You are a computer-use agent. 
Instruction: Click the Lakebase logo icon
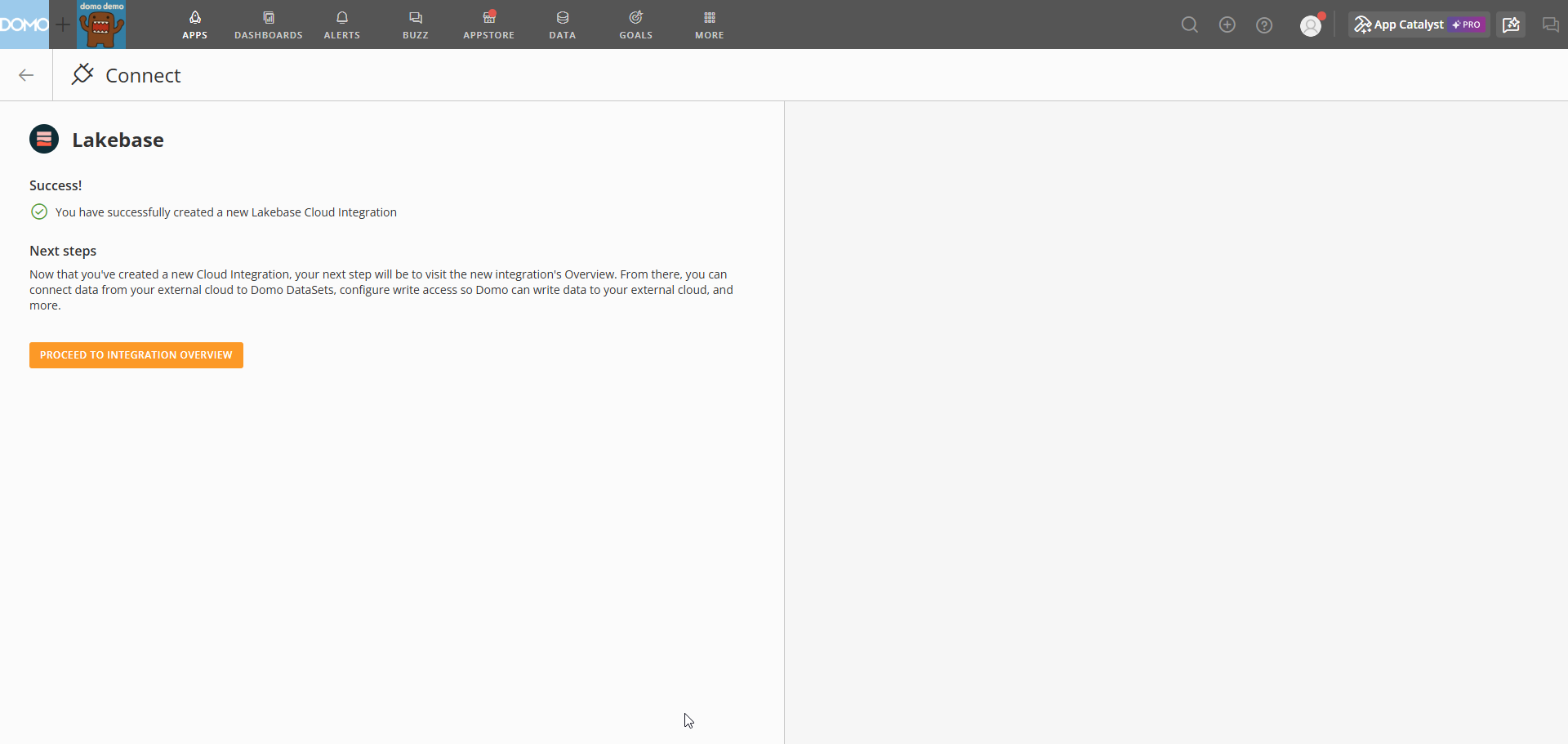click(x=44, y=140)
